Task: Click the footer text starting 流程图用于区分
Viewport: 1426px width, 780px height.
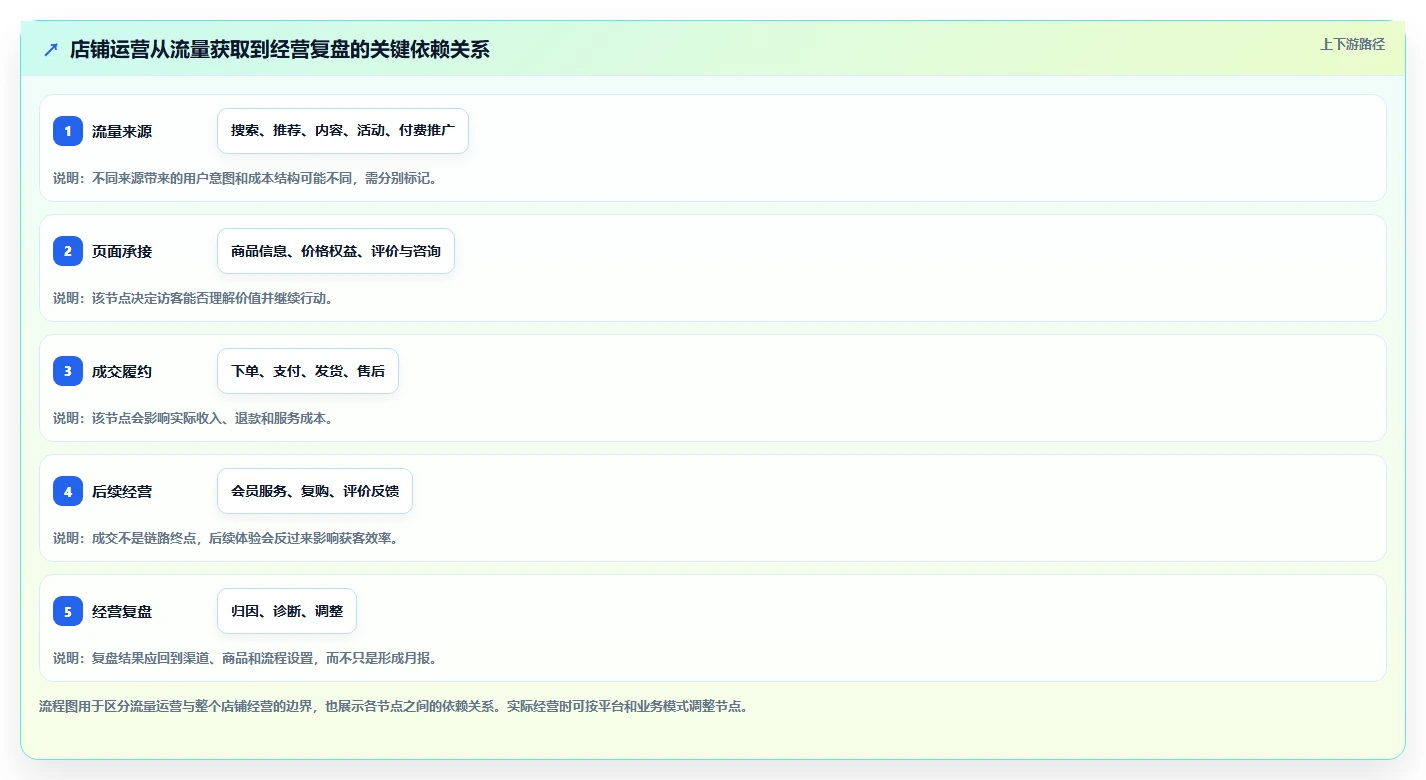Action: pyautogui.click(x=394, y=706)
